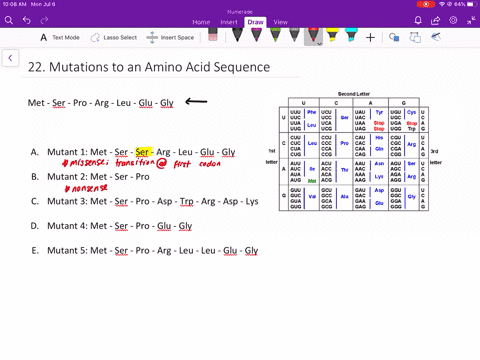
Task: Choose Insert Space tool
Action: 170,37
